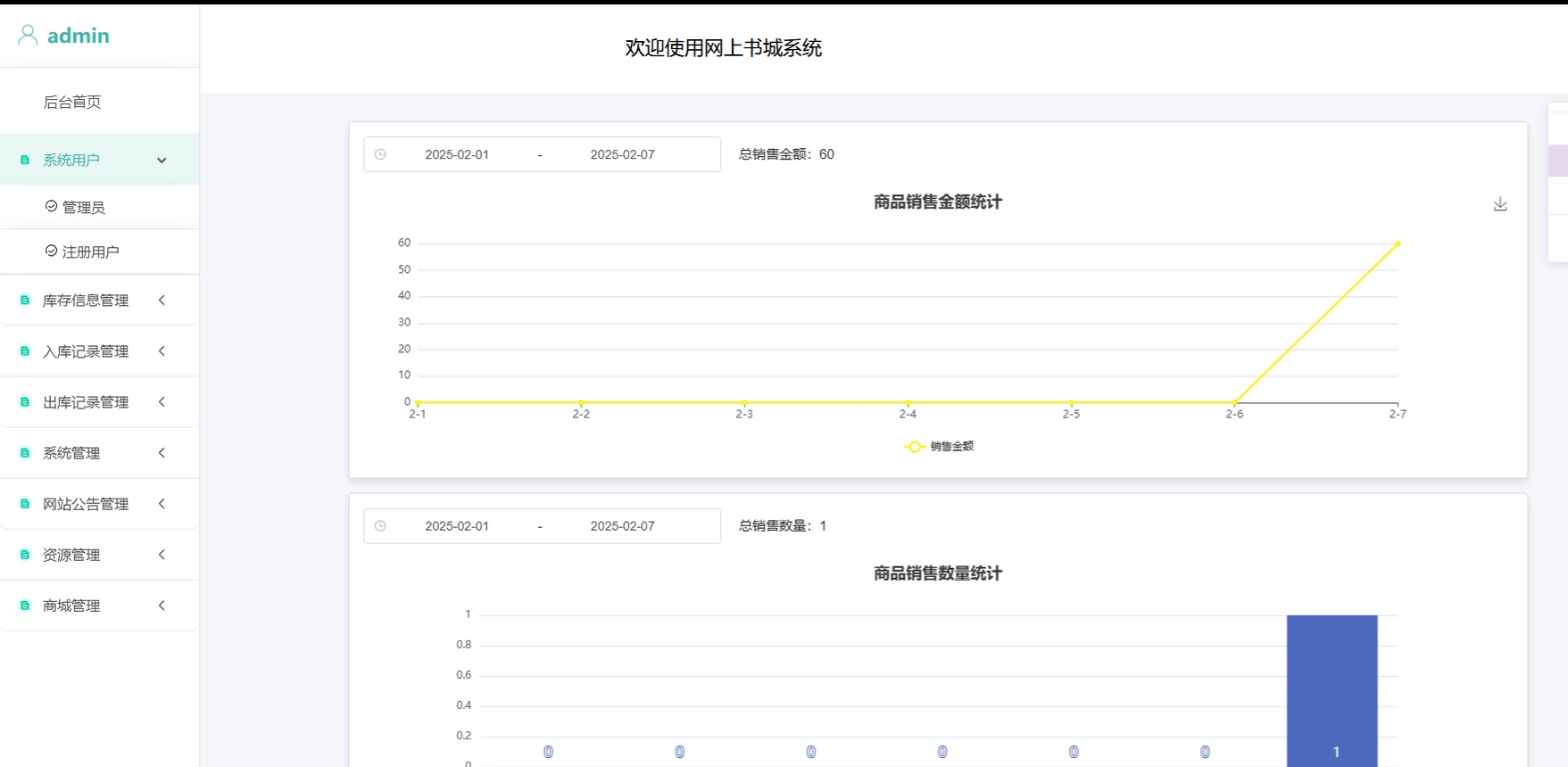Image resolution: width=1568 pixels, height=767 pixels.
Task: Click the 系统管理 menu document icon
Action: 25,453
